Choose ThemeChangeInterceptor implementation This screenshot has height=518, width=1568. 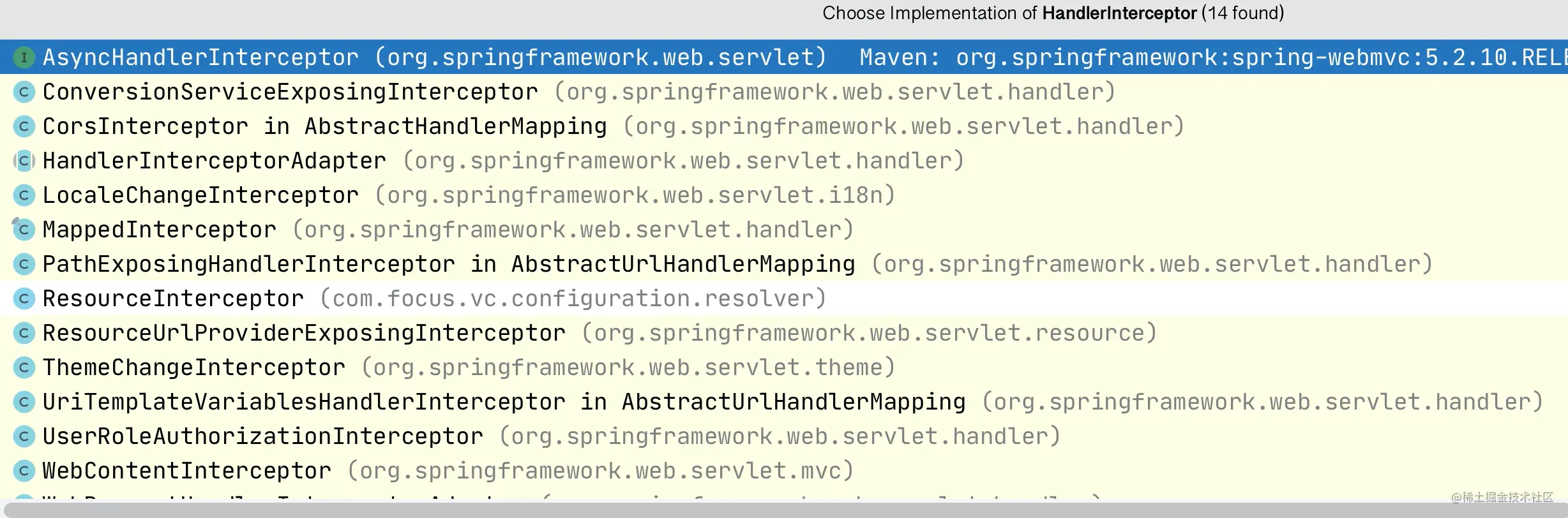[x=784, y=367]
